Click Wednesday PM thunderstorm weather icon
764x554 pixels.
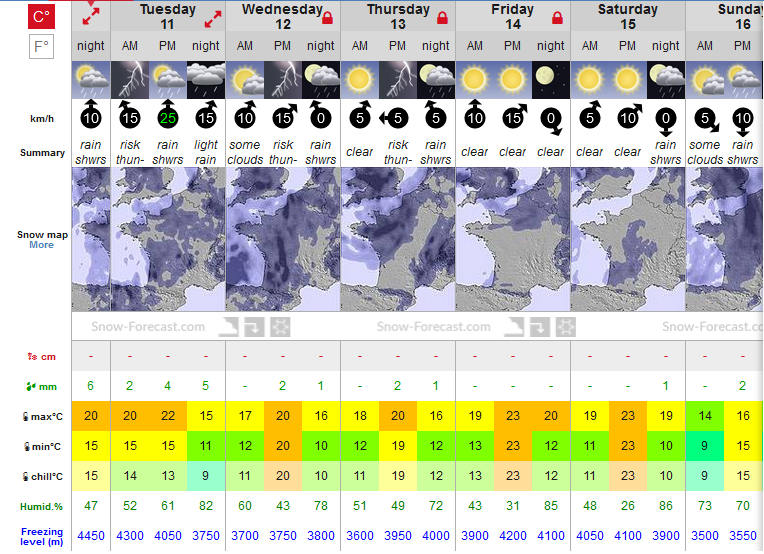pos(283,80)
